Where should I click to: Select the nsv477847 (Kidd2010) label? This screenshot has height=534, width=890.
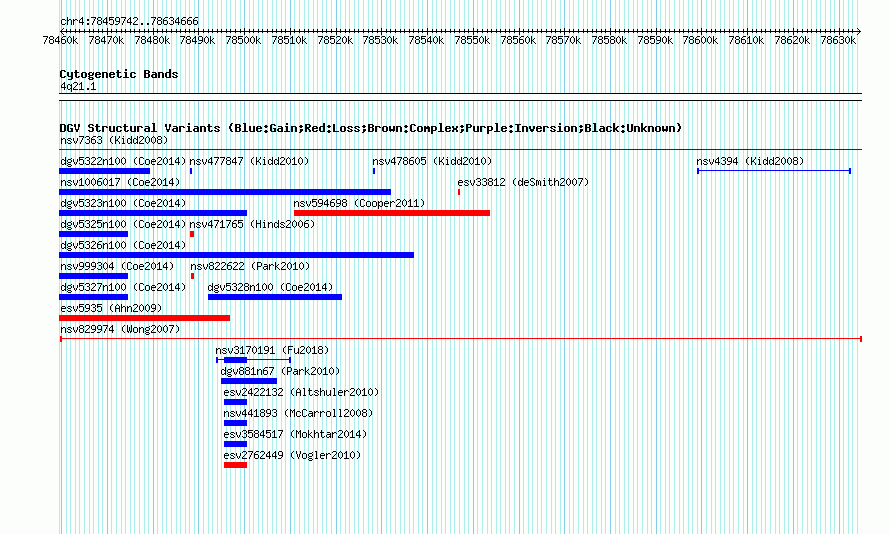pyautogui.click(x=249, y=161)
